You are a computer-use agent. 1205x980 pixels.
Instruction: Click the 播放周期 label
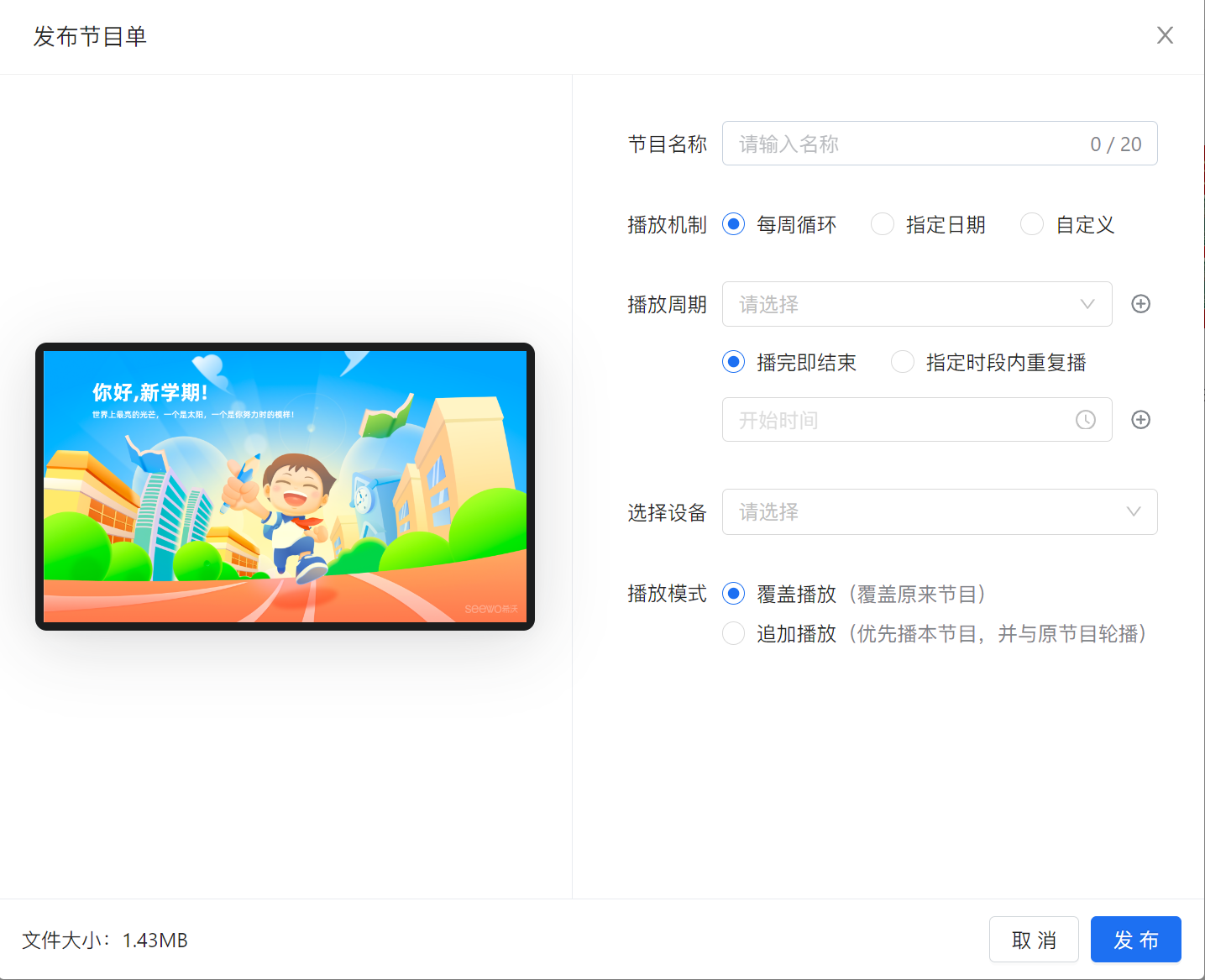(x=668, y=304)
